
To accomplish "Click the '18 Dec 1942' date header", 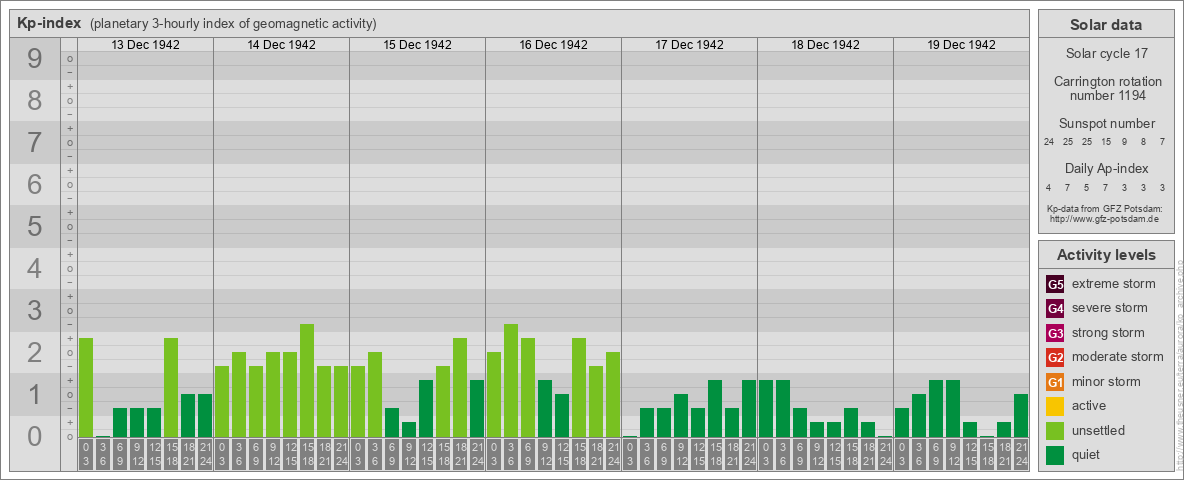I will pyautogui.click(x=825, y=45).
